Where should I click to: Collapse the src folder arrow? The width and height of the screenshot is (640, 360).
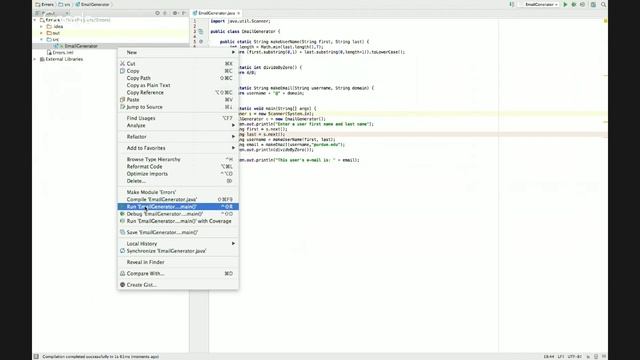[x=42, y=40]
